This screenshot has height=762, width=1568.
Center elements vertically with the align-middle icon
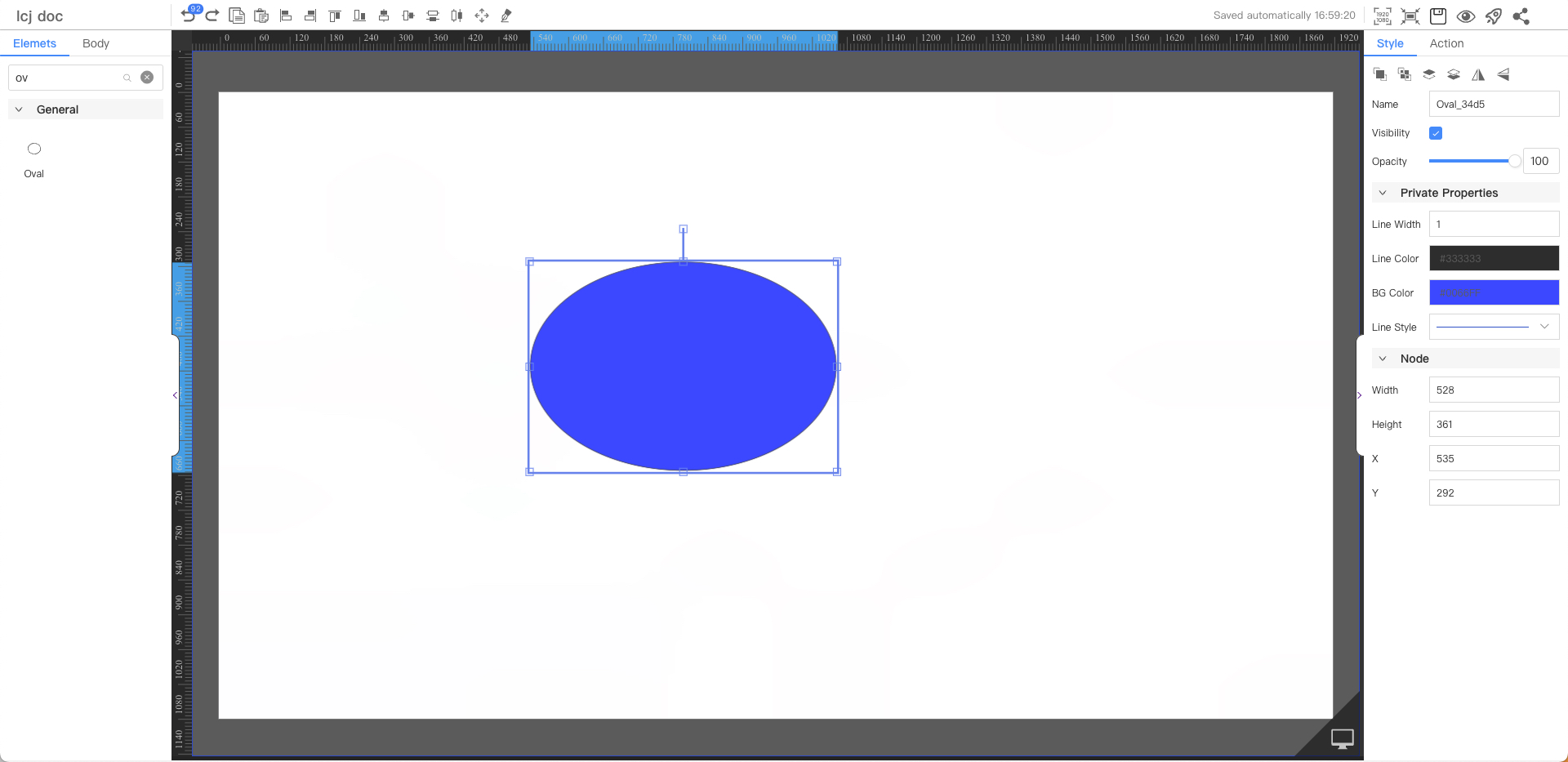pos(408,16)
